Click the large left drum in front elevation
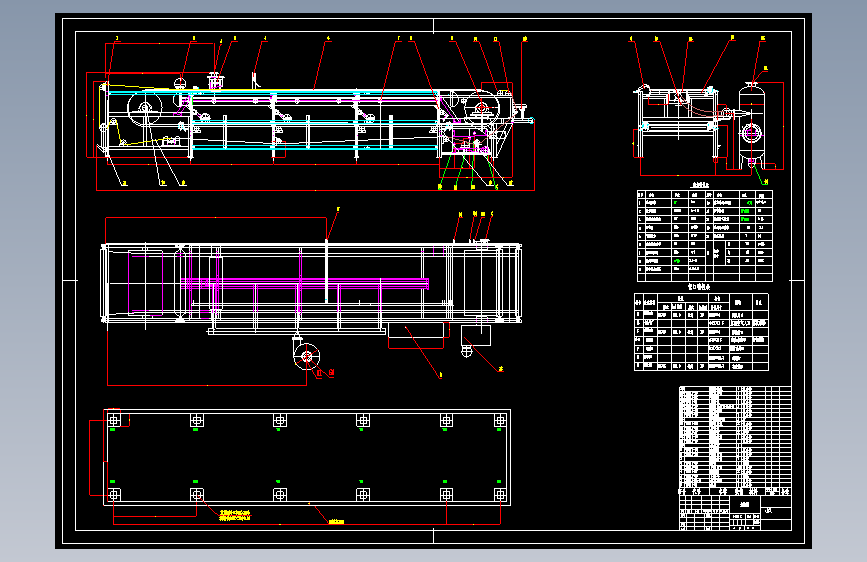The height and width of the screenshot is (562, 867). [x=145, y=108]
